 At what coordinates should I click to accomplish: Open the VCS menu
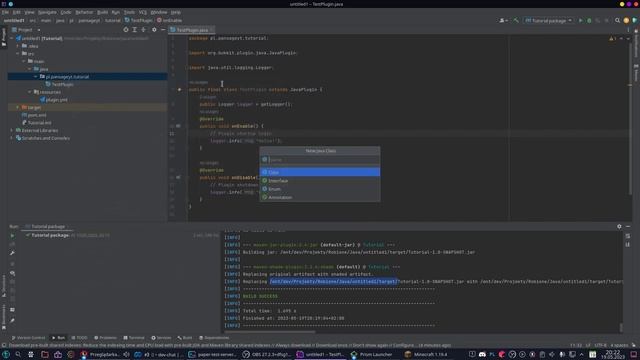(x=142, y=12)
